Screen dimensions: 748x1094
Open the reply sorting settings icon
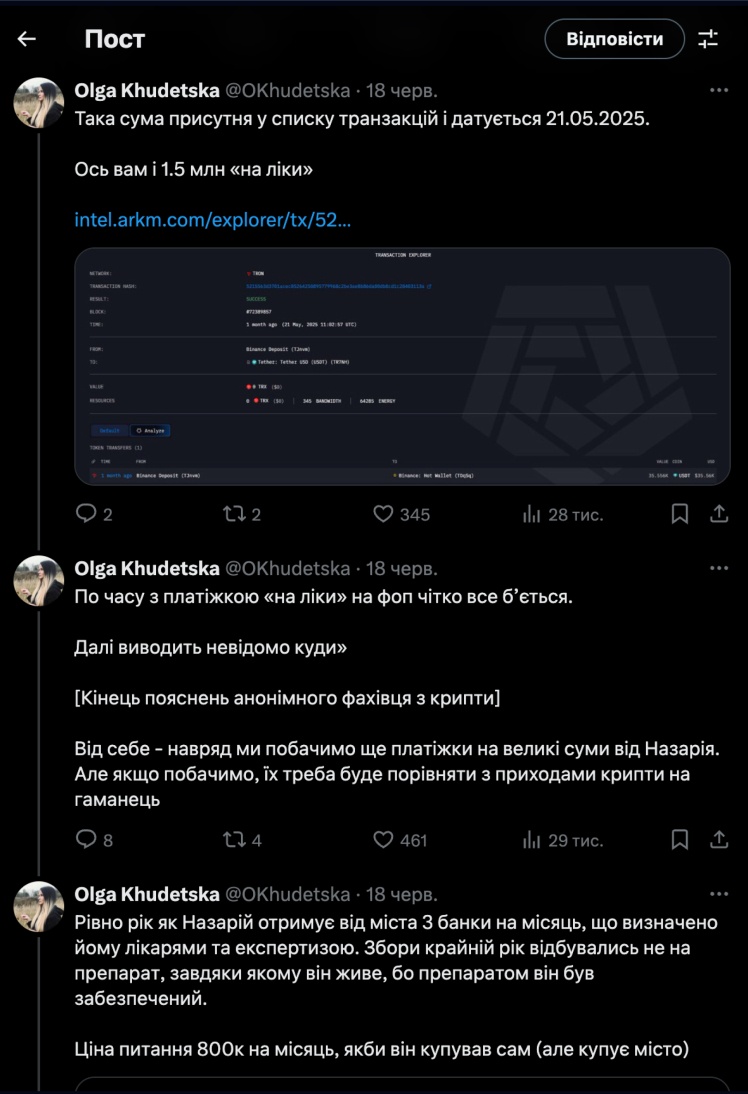[x=708, y=39]
